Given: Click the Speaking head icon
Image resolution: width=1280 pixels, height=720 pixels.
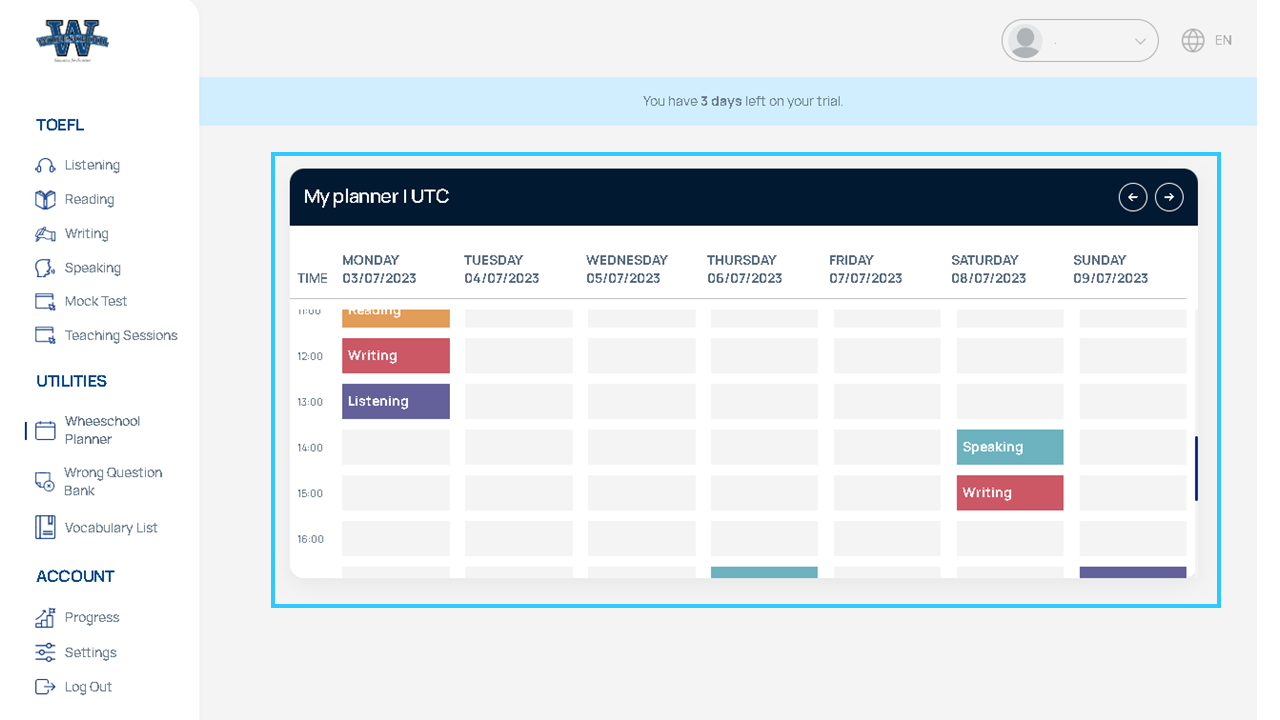Looking at the screenshot, I should pyautogui.click(x=45, y=268).
